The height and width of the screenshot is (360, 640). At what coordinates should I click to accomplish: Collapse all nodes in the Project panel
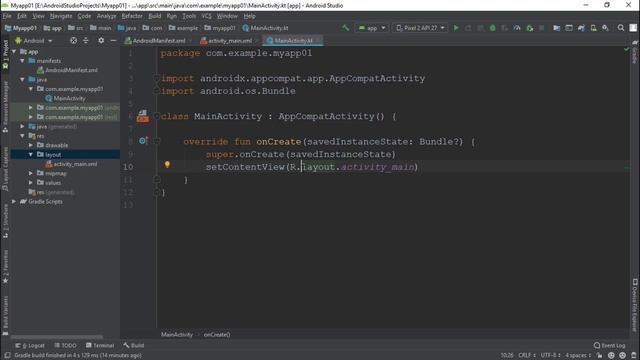pos(86,40)
